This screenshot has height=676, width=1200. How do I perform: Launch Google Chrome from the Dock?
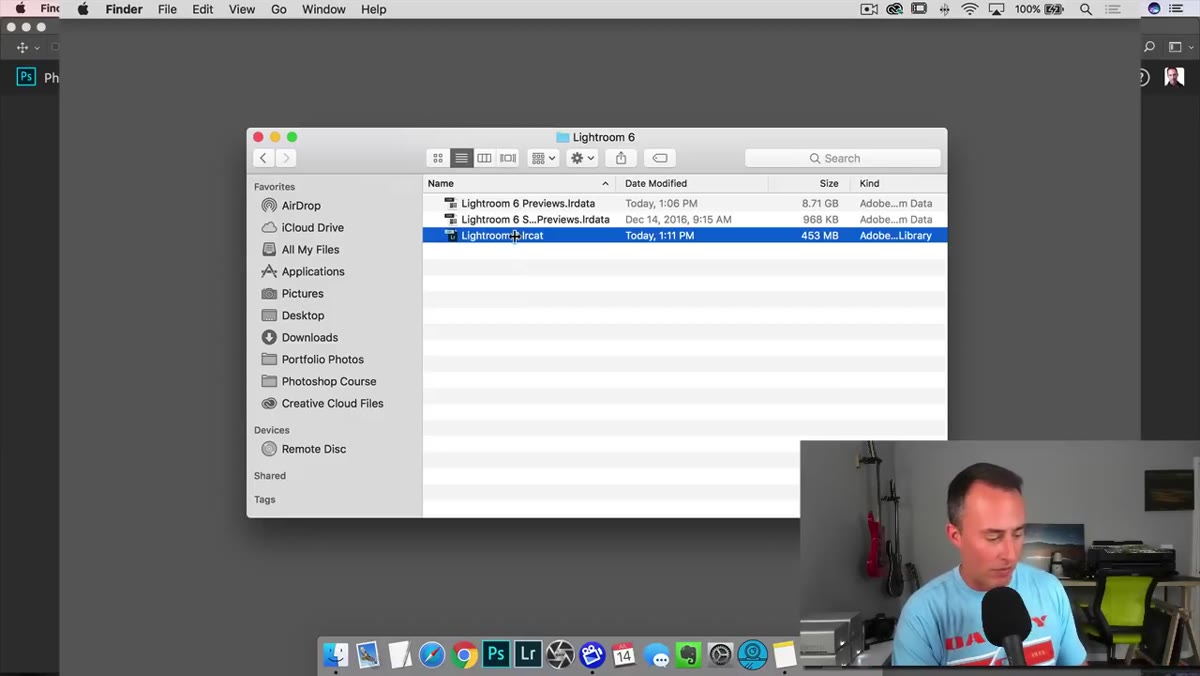pos(464,655)
